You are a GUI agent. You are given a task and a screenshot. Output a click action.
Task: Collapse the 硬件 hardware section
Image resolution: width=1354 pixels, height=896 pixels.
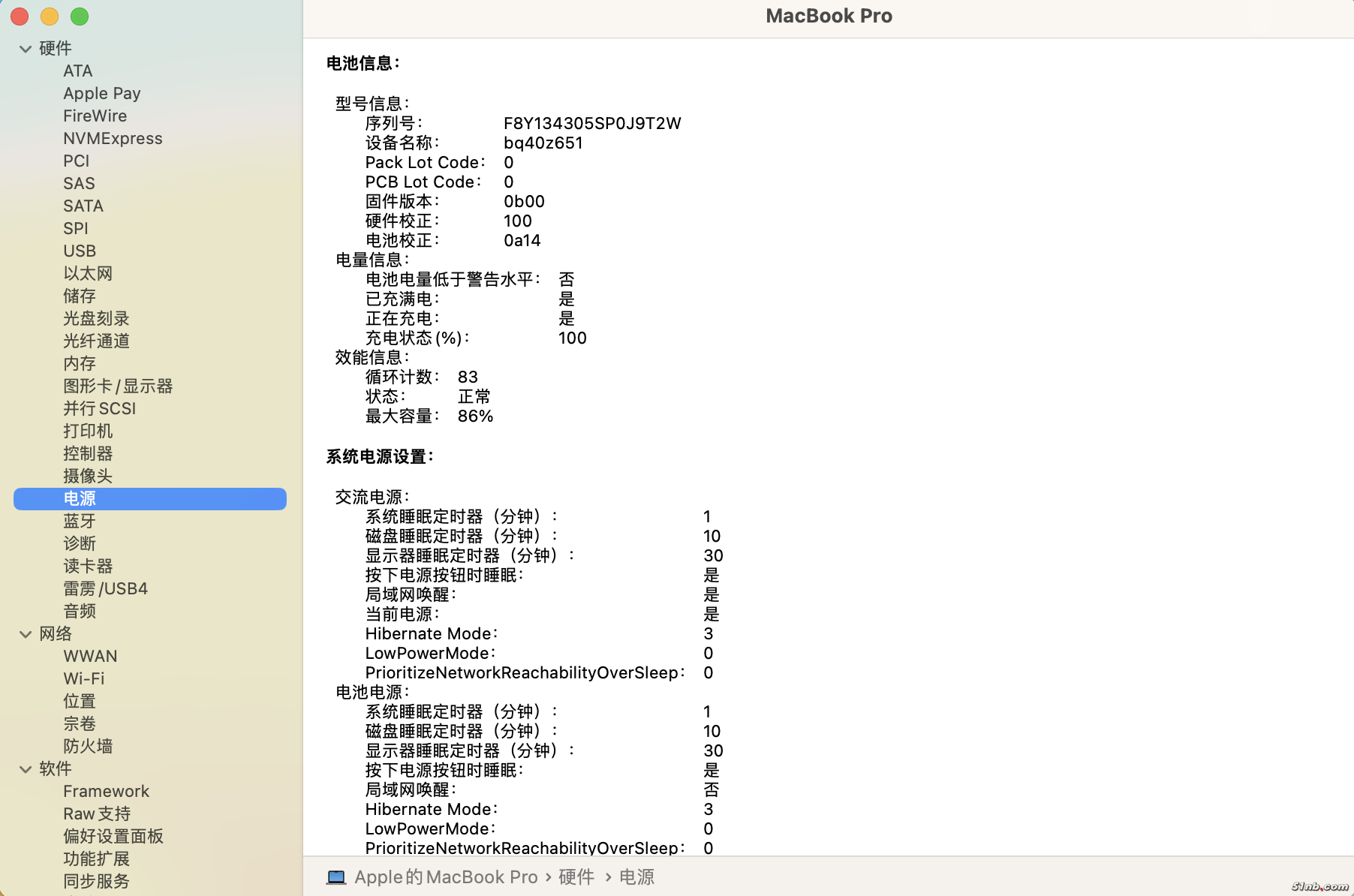click(26, 49)
